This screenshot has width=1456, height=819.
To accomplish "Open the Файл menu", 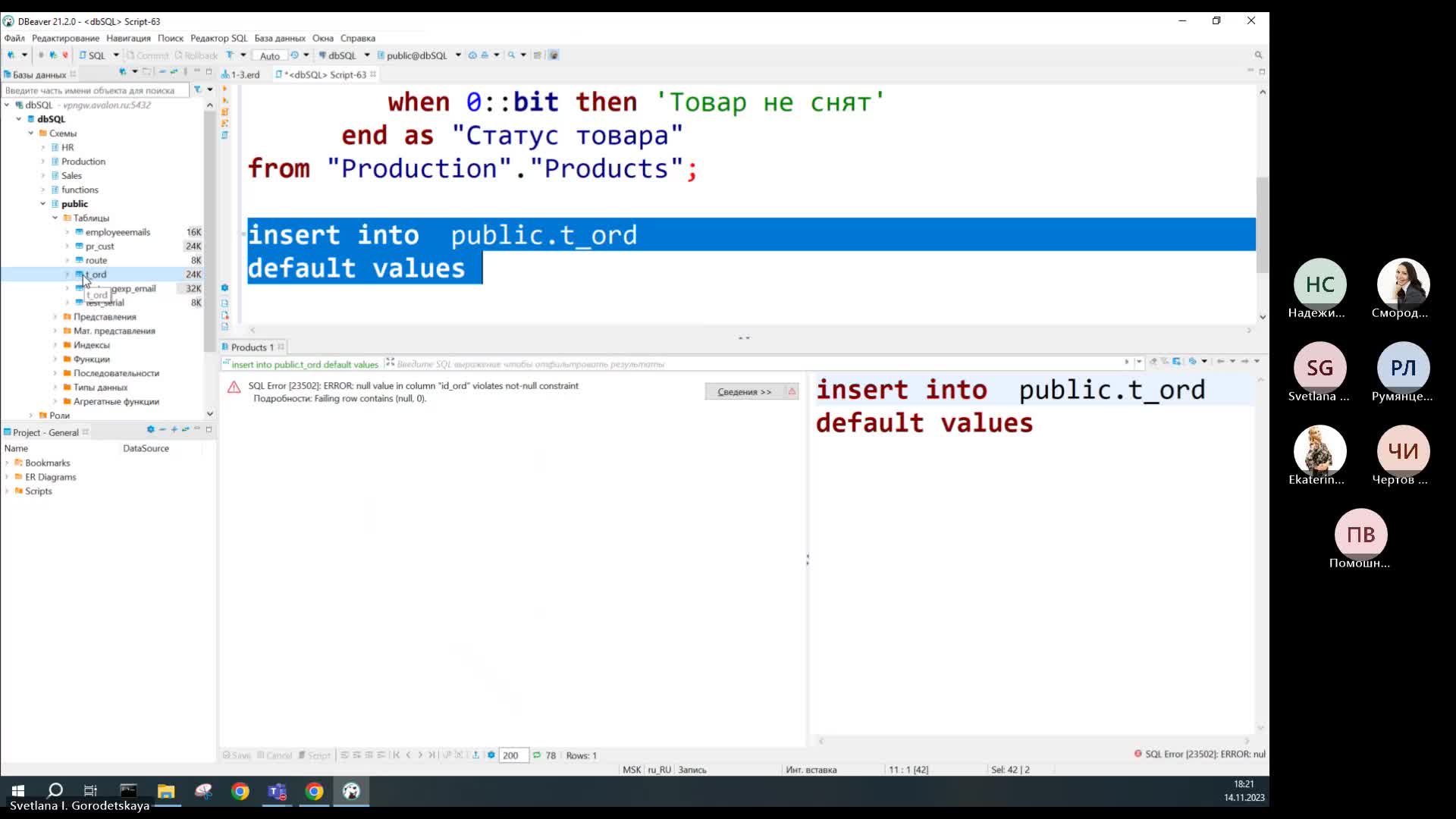I will point(14,38).
